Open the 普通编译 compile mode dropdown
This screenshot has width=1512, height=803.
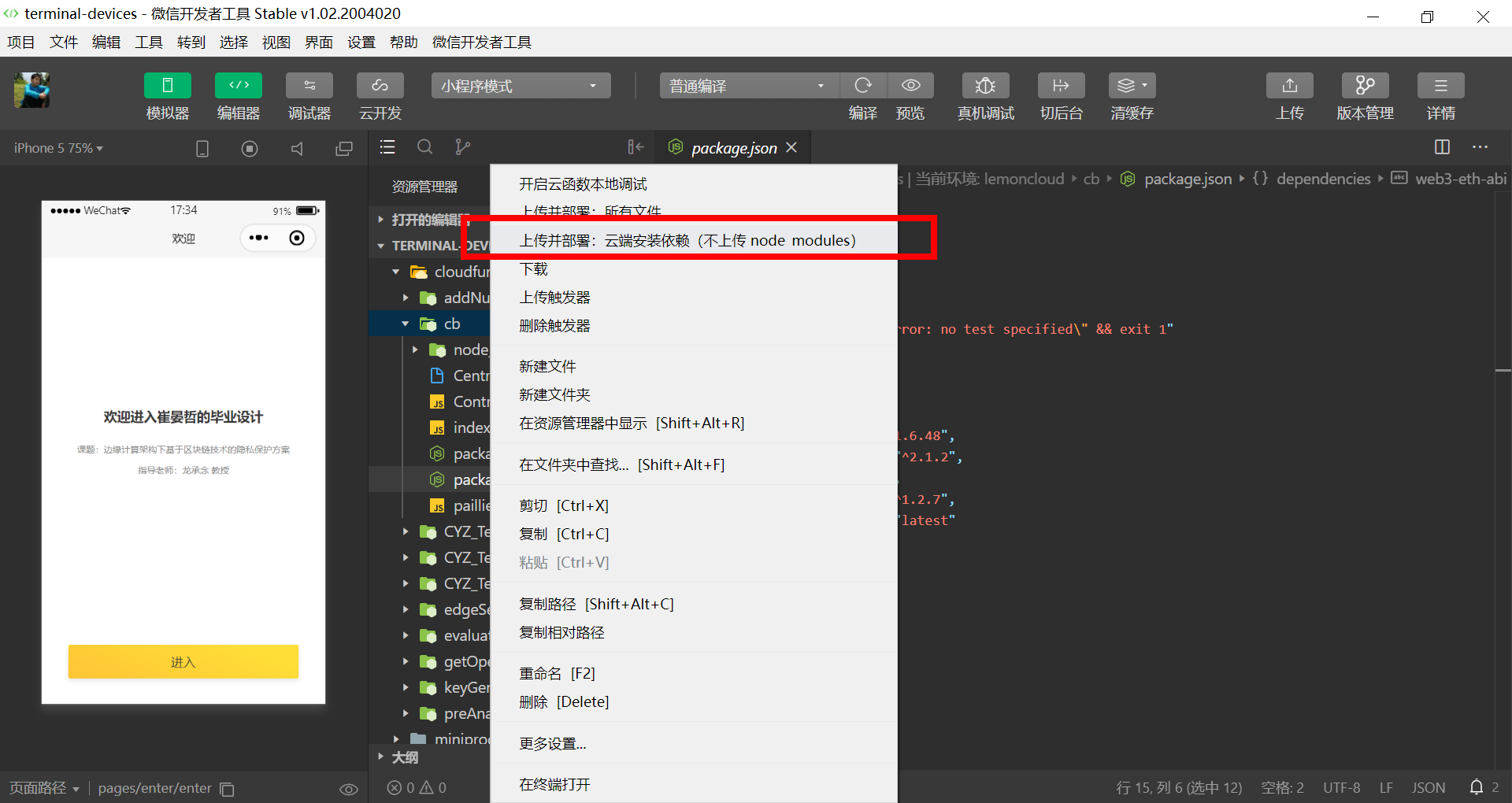749,86
